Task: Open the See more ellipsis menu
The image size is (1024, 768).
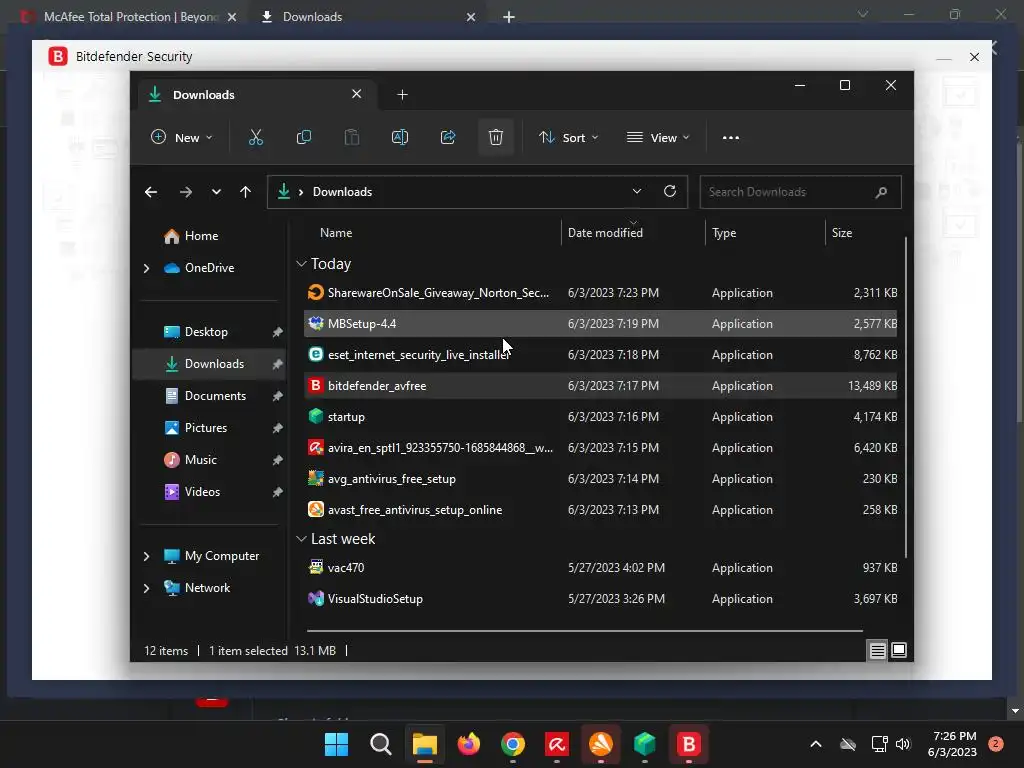Action: click(x=731, y=138)
